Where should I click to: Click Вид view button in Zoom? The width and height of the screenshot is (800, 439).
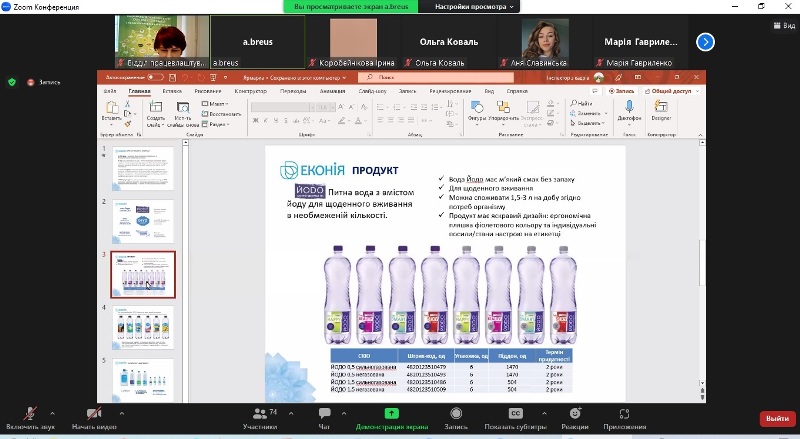tap(784, 26)
